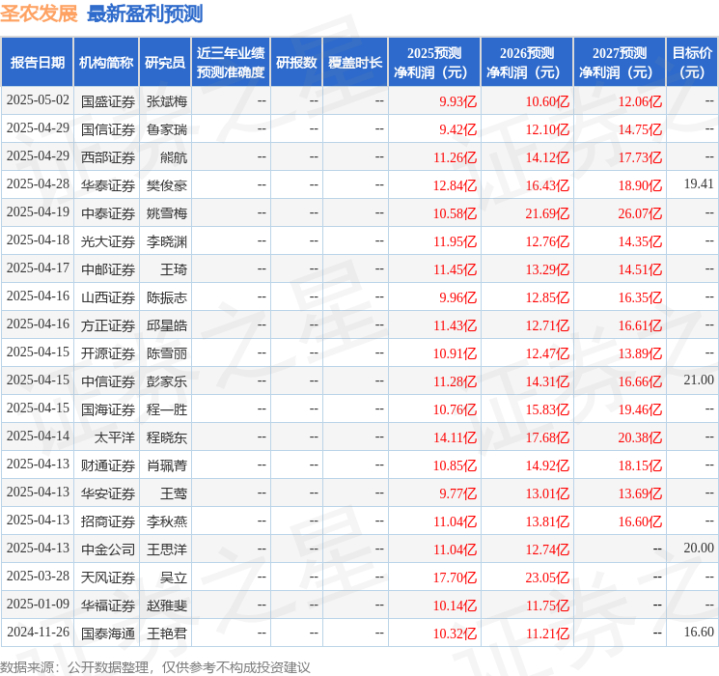Click 西部证券 institution name

coord(108,157)
